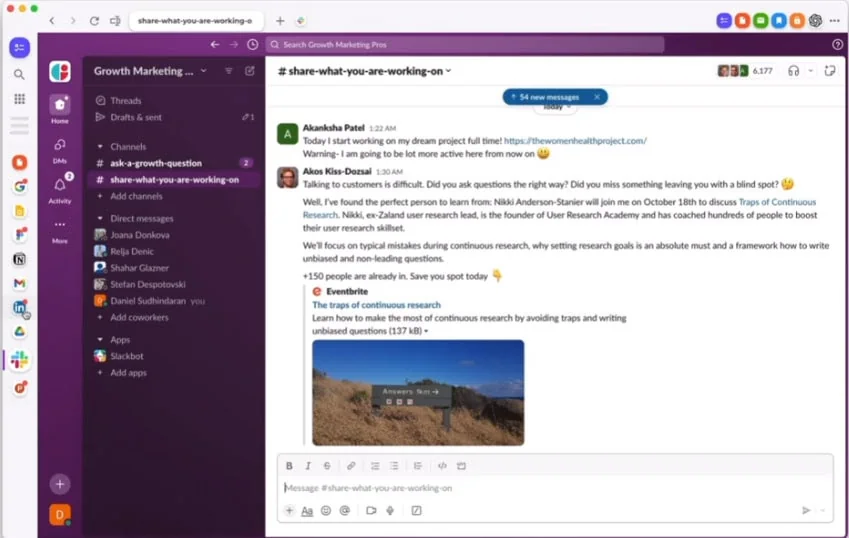Send the message with the arrow icon
Image resolution: width=849 pixels, height=538 pixels.
click(806, 510)
